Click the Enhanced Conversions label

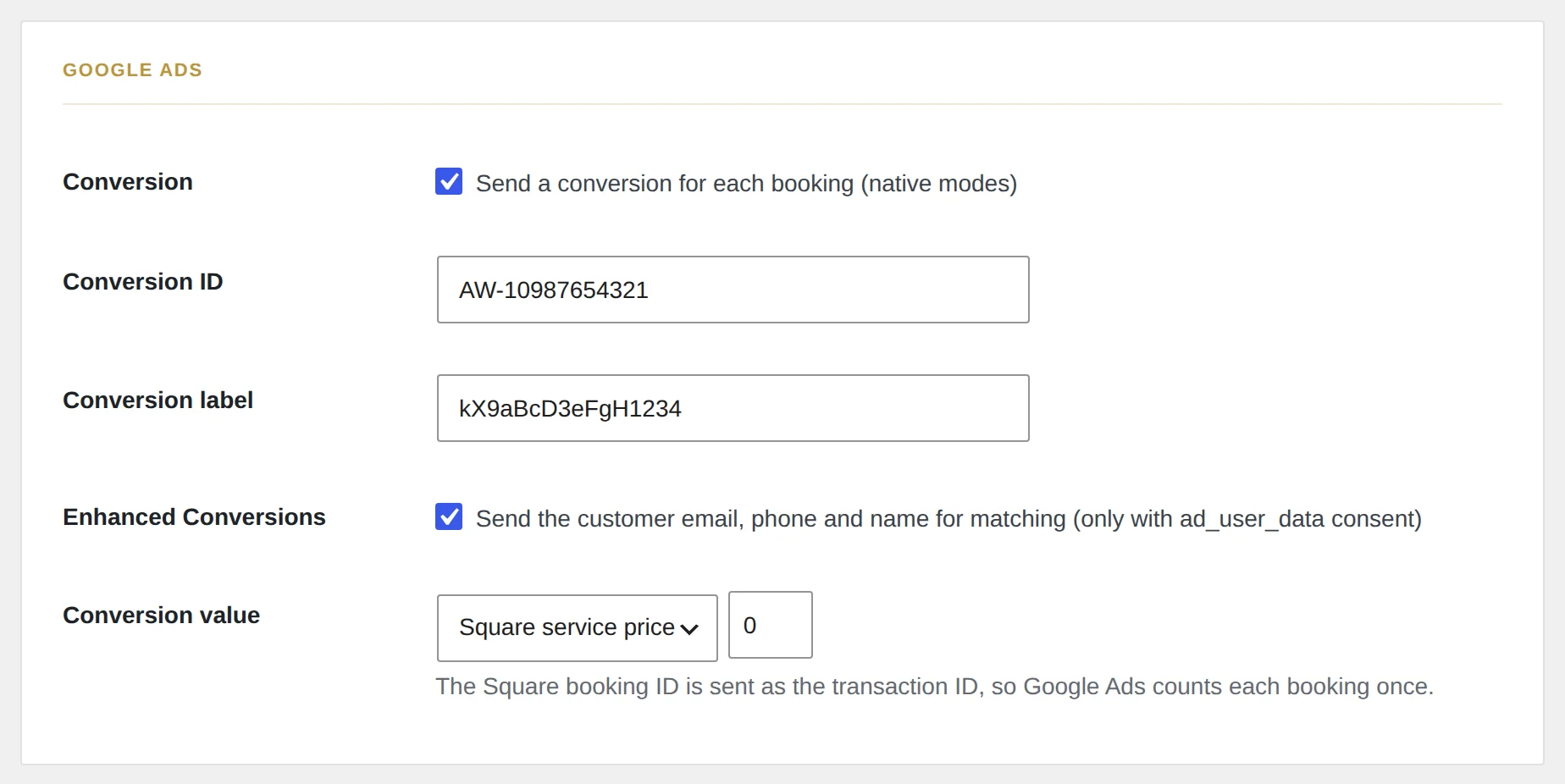[x=194, y=516]
